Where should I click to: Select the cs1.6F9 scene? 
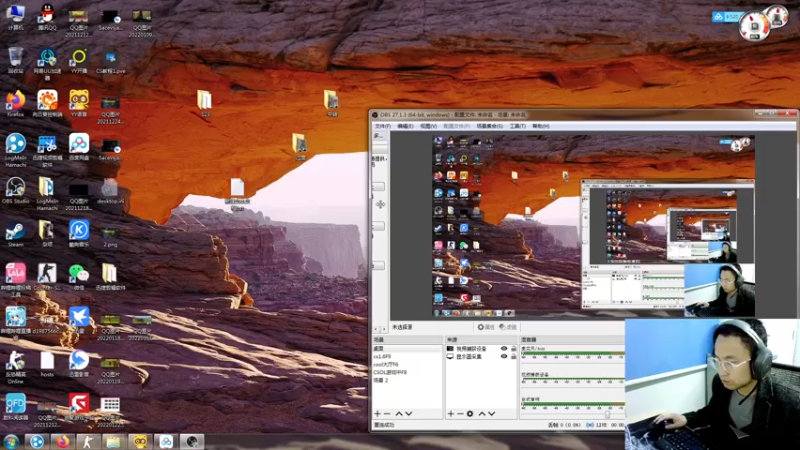pyautogui.click(x=408, y=357)
